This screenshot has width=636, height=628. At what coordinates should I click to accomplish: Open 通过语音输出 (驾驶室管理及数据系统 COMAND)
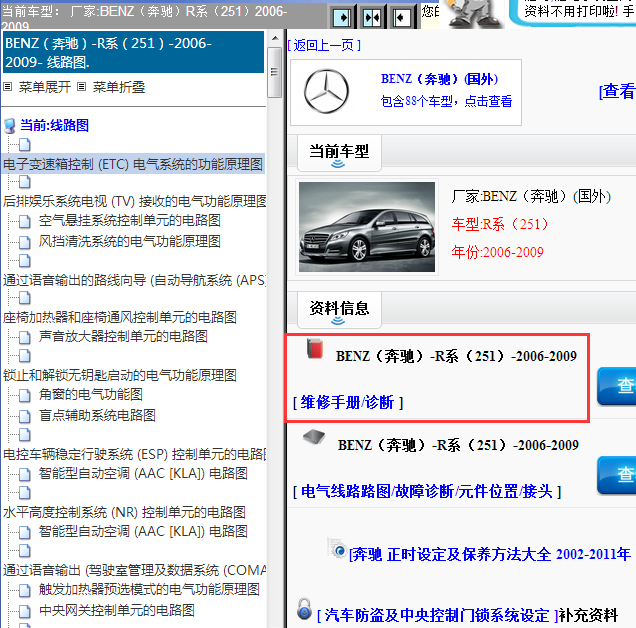point(135,570)
